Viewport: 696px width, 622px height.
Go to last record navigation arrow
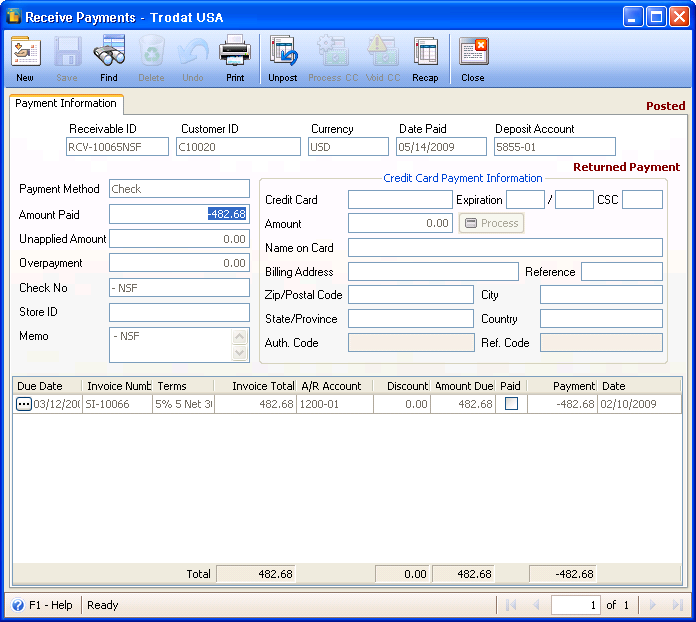click(677, 605)
